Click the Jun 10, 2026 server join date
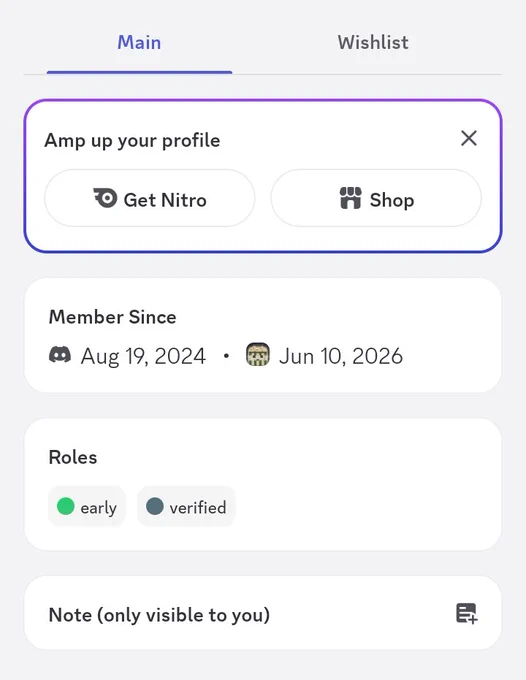This screenshot has height=680, width=526. pos(341,356)
